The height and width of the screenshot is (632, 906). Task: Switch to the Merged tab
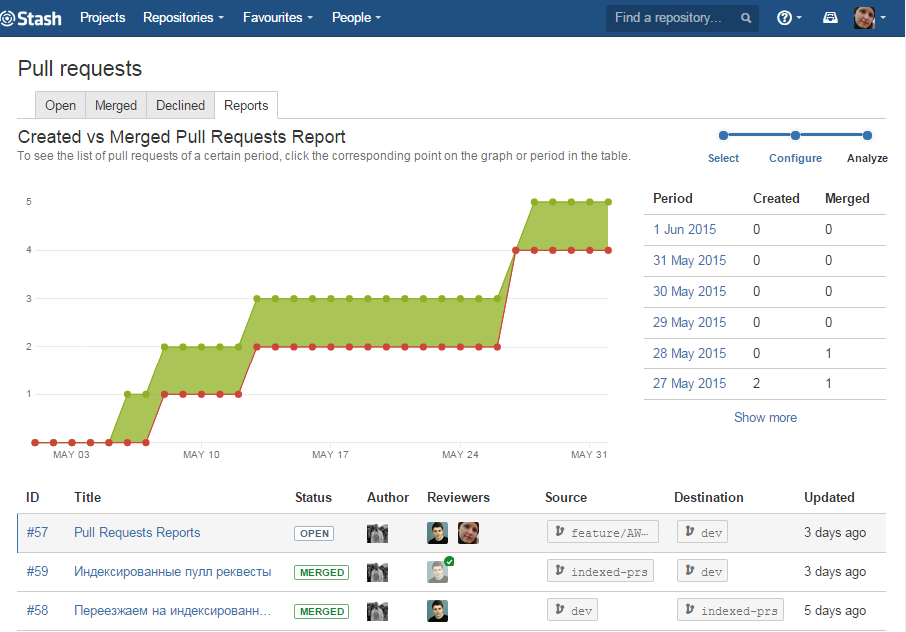coord(116,105)
